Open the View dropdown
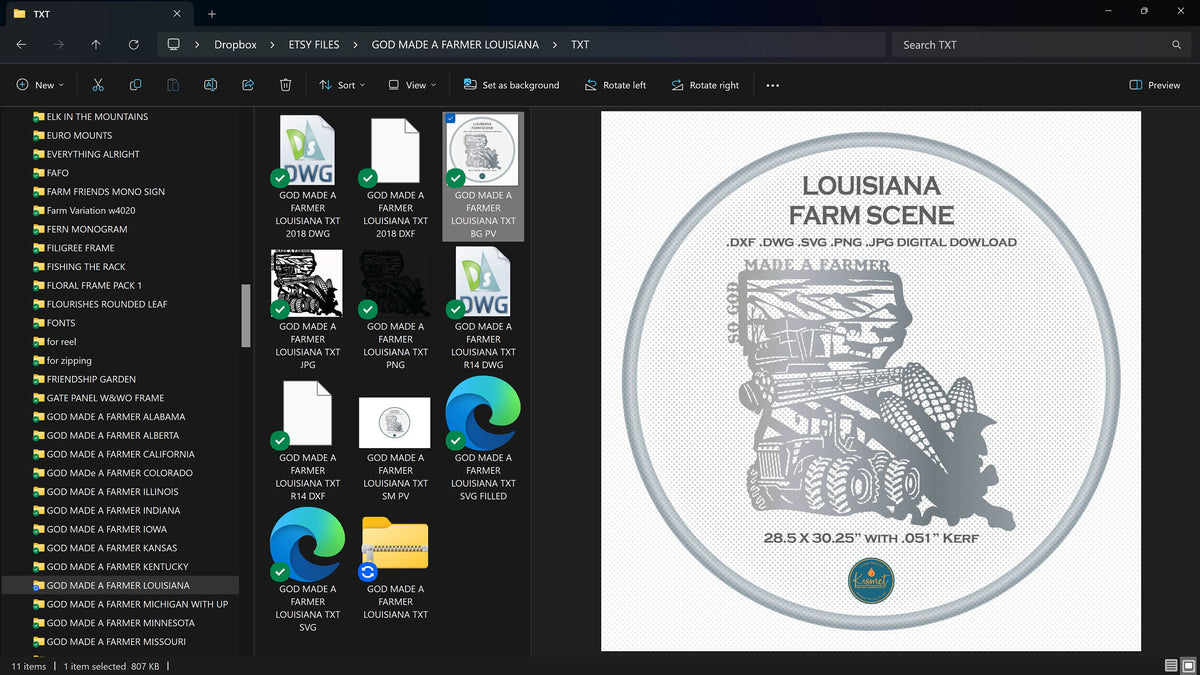The image size is (1200, 675). coord(412,85)
